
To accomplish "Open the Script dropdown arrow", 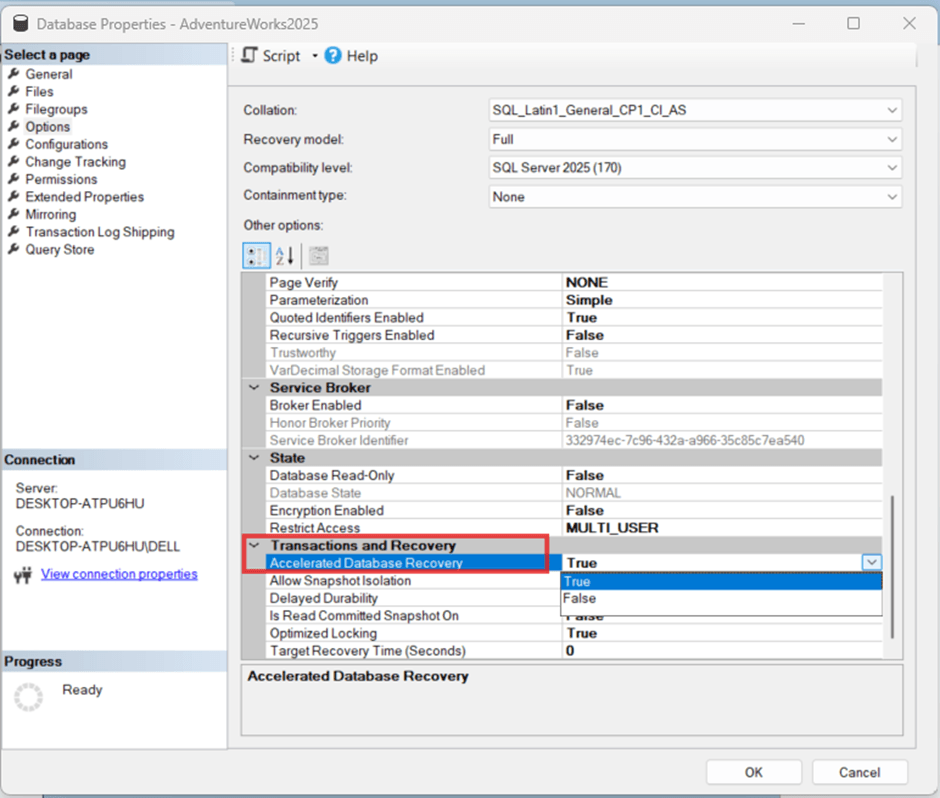I will tap(314, 56).
